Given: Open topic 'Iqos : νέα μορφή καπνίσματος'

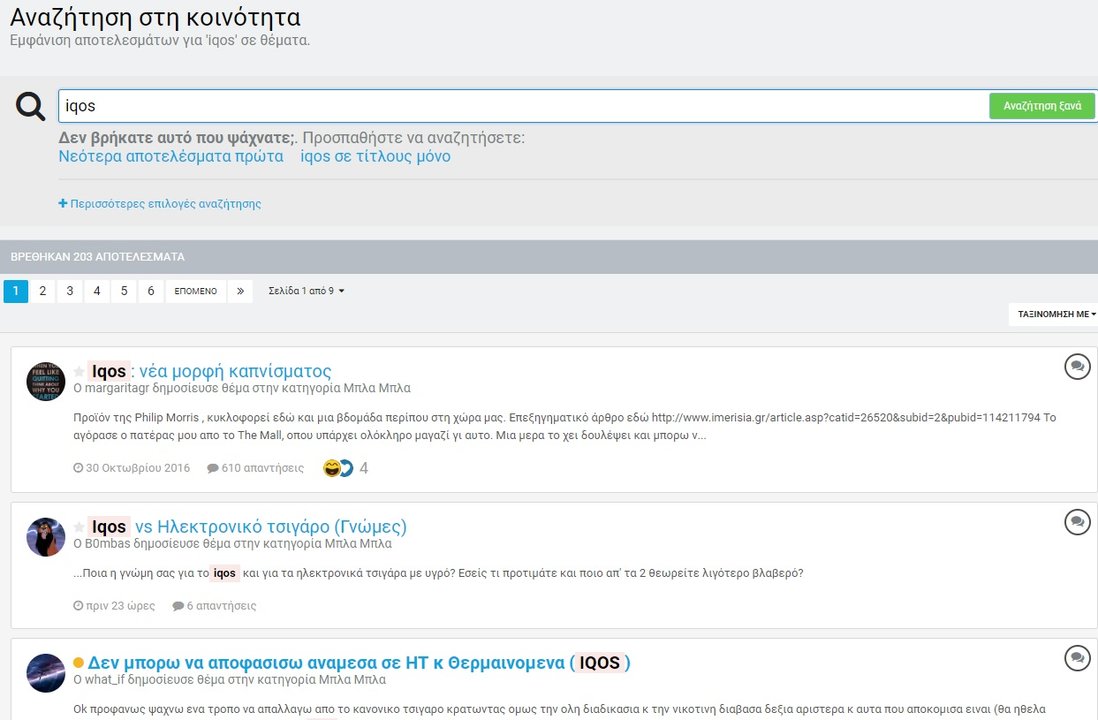Looking at the screenshot, I should tap(210, 371).
